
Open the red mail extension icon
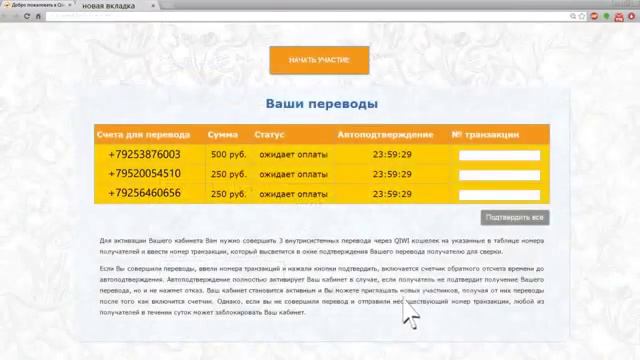[x=619, y=16]
